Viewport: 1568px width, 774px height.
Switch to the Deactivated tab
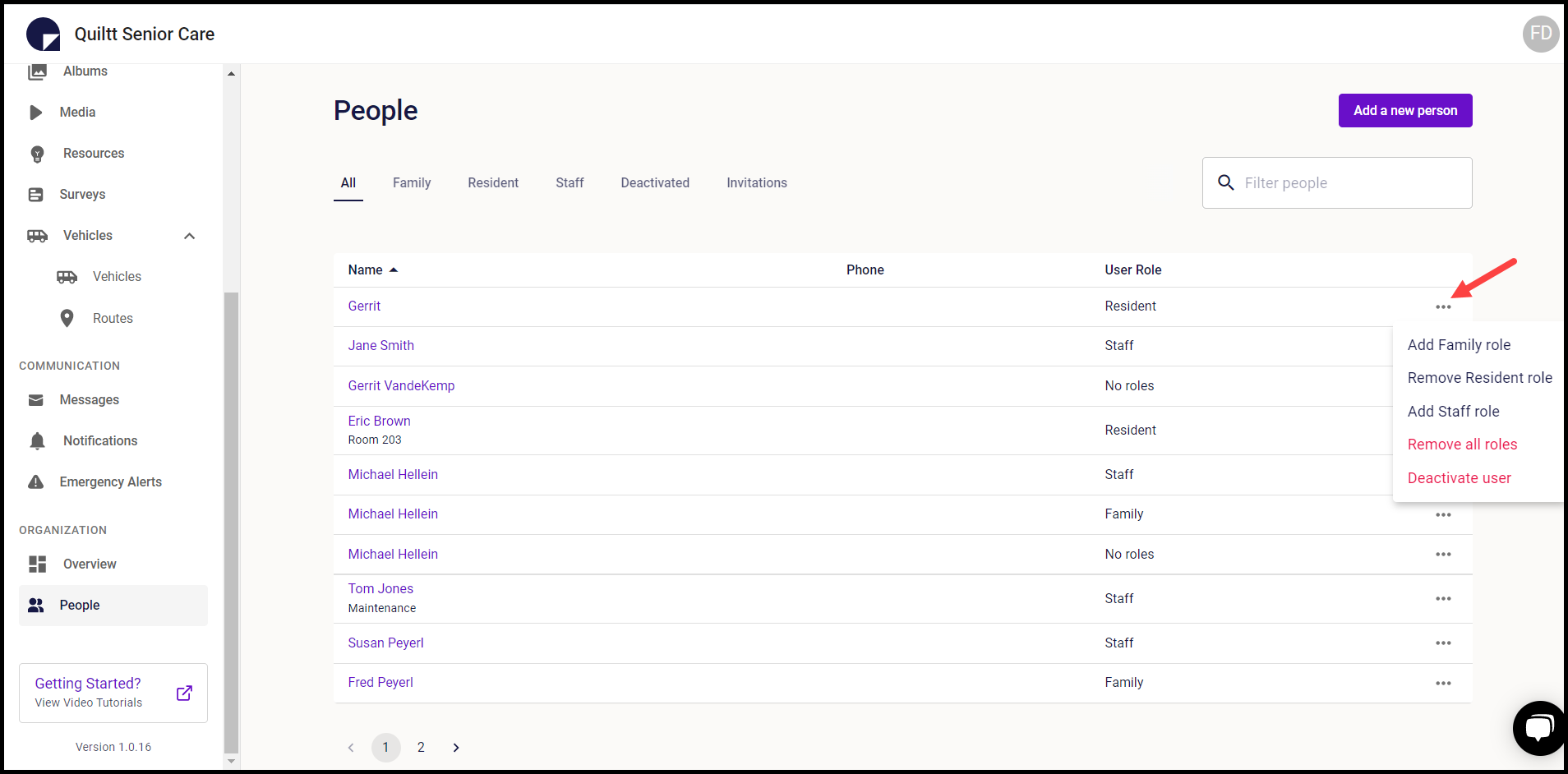[x=655, y=182]
